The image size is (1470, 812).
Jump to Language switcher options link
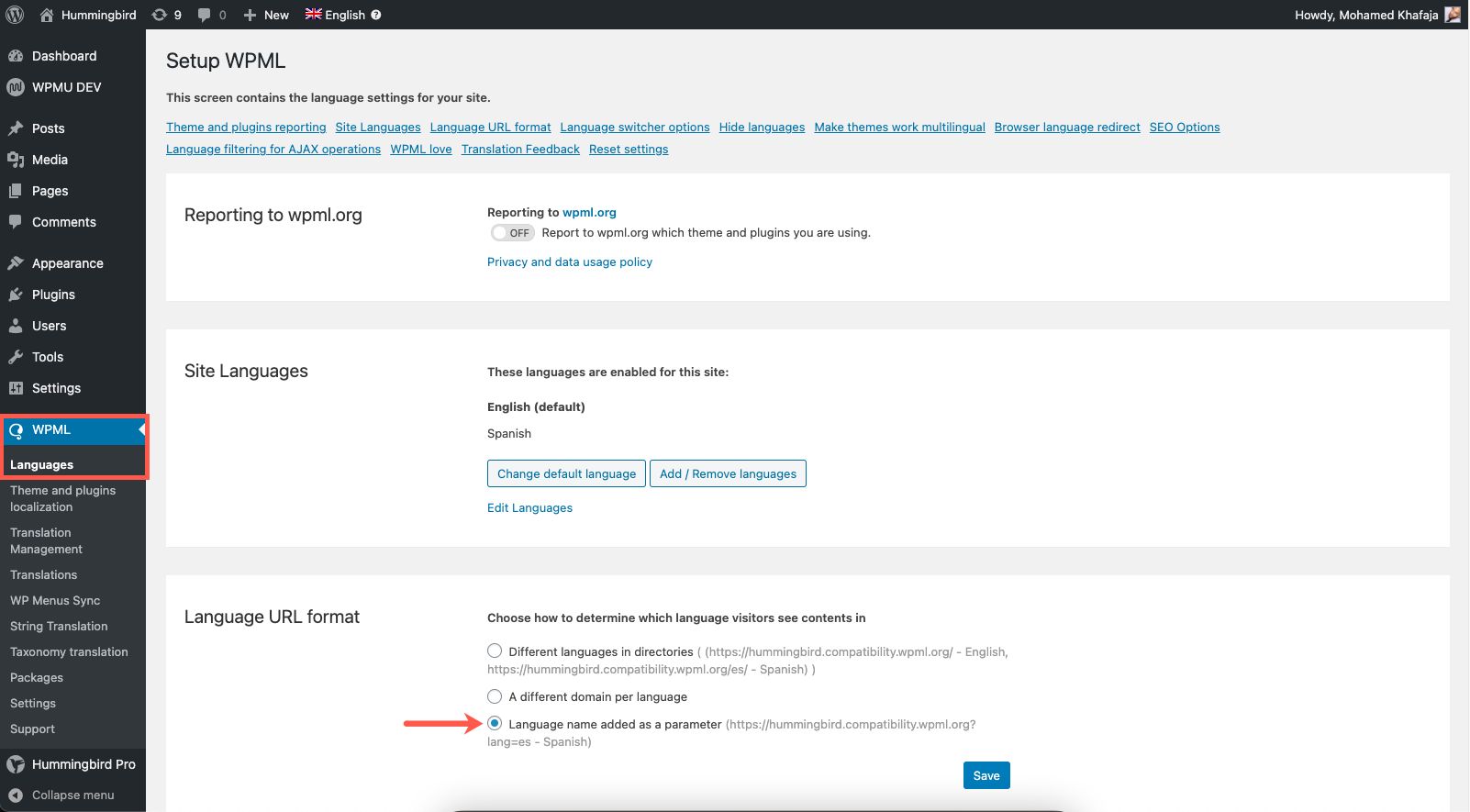coord(635,128)
